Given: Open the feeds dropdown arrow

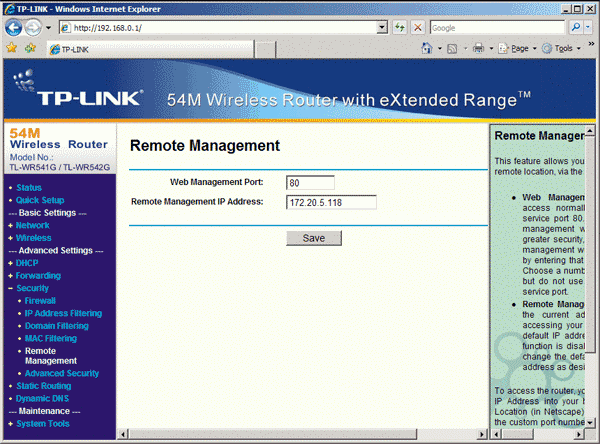Looking at the screenshot, I should 466,49.
